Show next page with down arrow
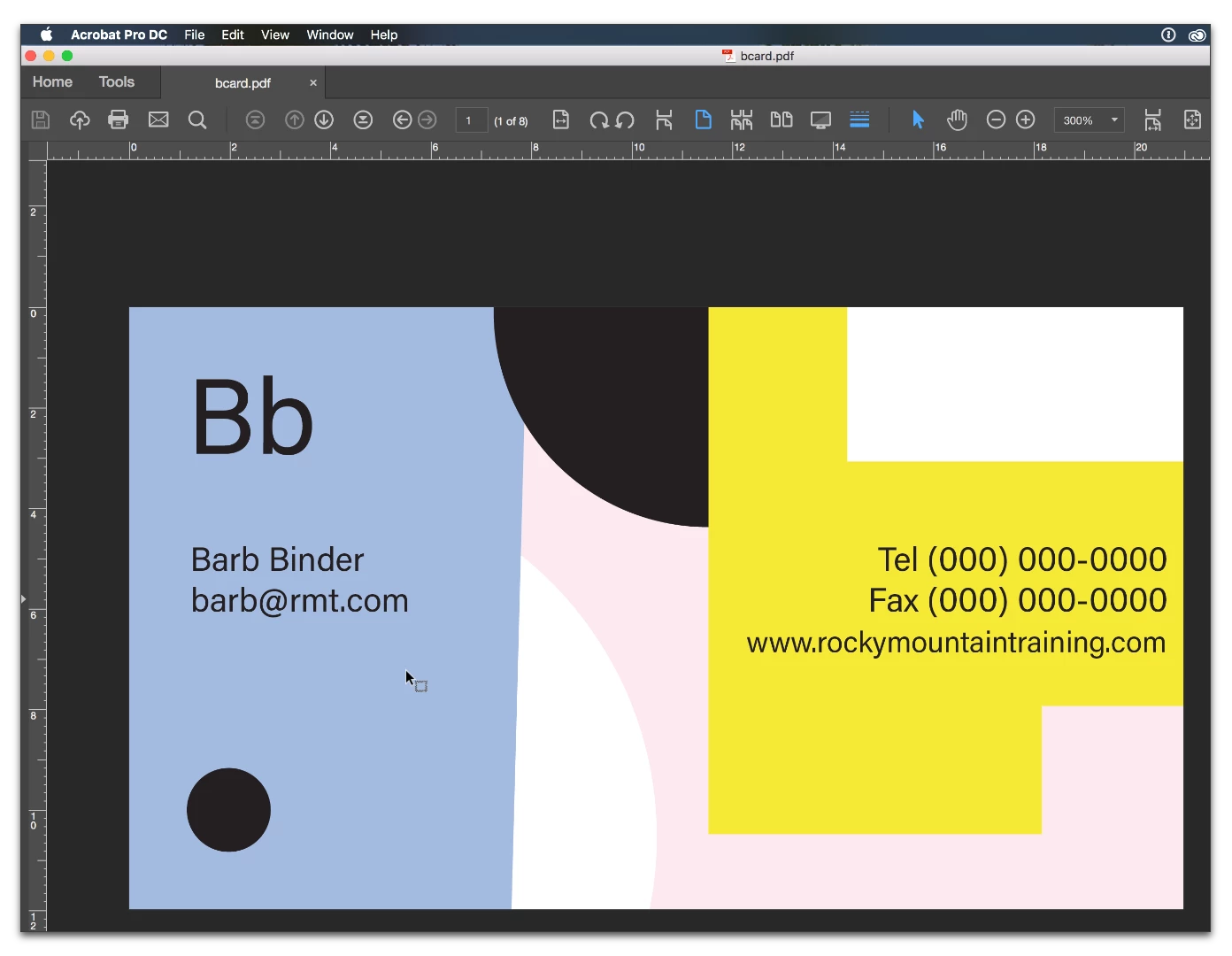 pyautogui.click(x=324, y=119)
